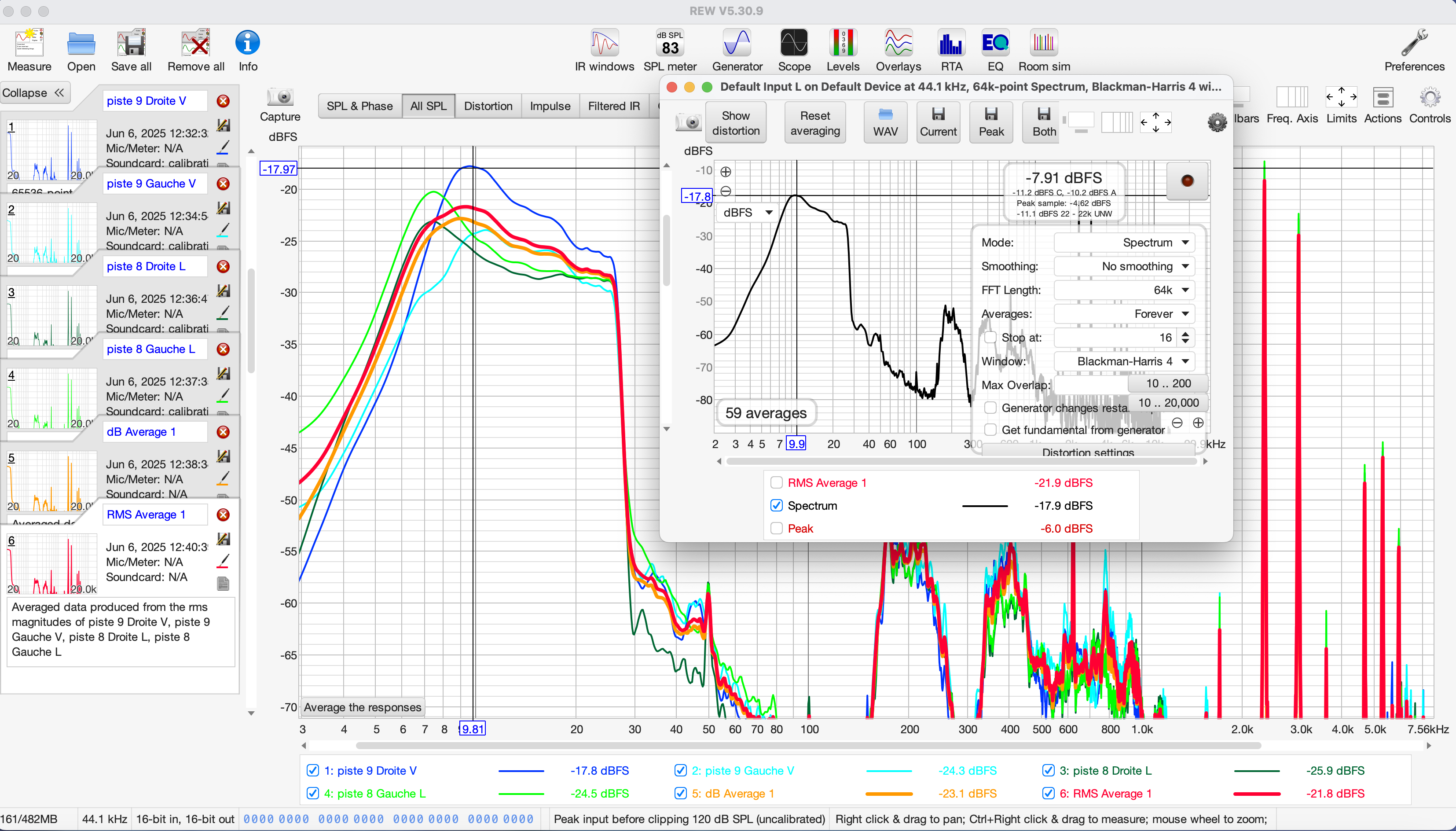Expand the FFT Length dropdown
Screen dimensions: 1456x831
click(x=1123, y=290)
